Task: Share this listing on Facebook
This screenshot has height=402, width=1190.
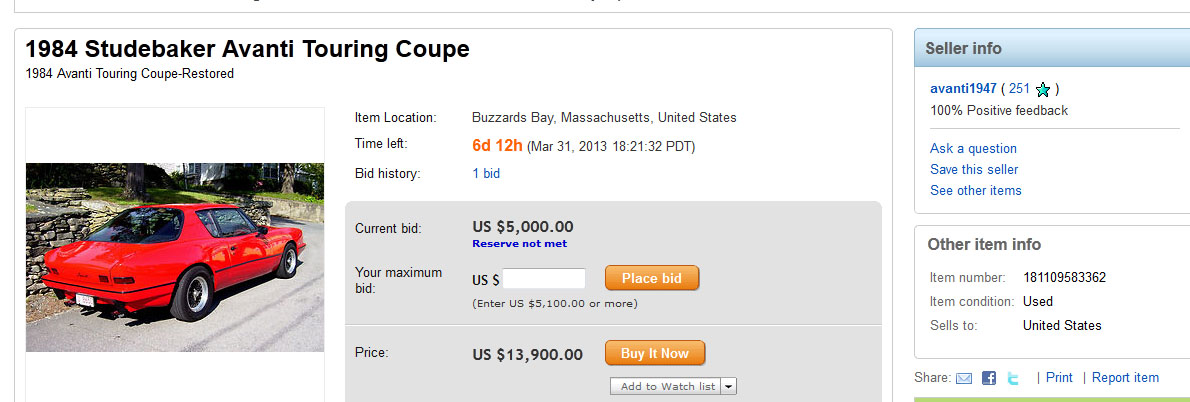Action: click(x=989, y=378)
